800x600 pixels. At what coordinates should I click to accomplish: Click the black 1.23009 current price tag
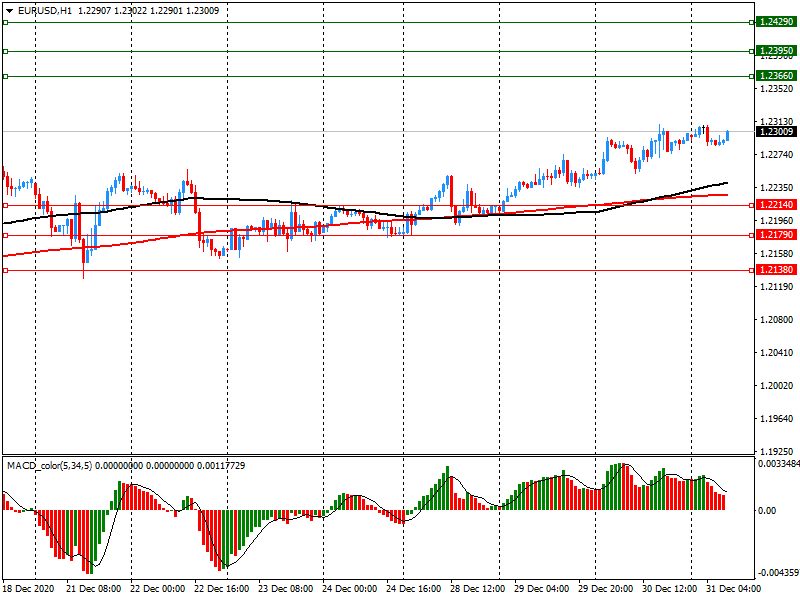[776, 131]
